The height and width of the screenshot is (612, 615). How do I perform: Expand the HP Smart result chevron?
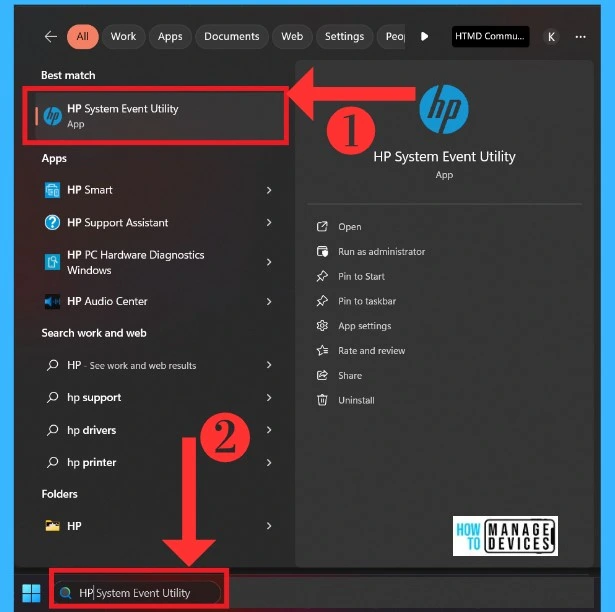[269, 190]
